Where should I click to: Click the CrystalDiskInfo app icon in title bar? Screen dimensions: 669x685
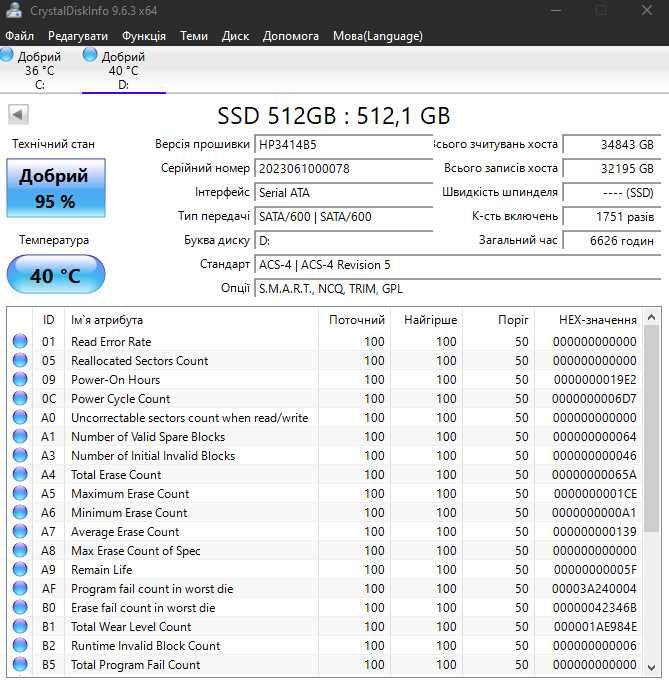click(x=13, y=10)
